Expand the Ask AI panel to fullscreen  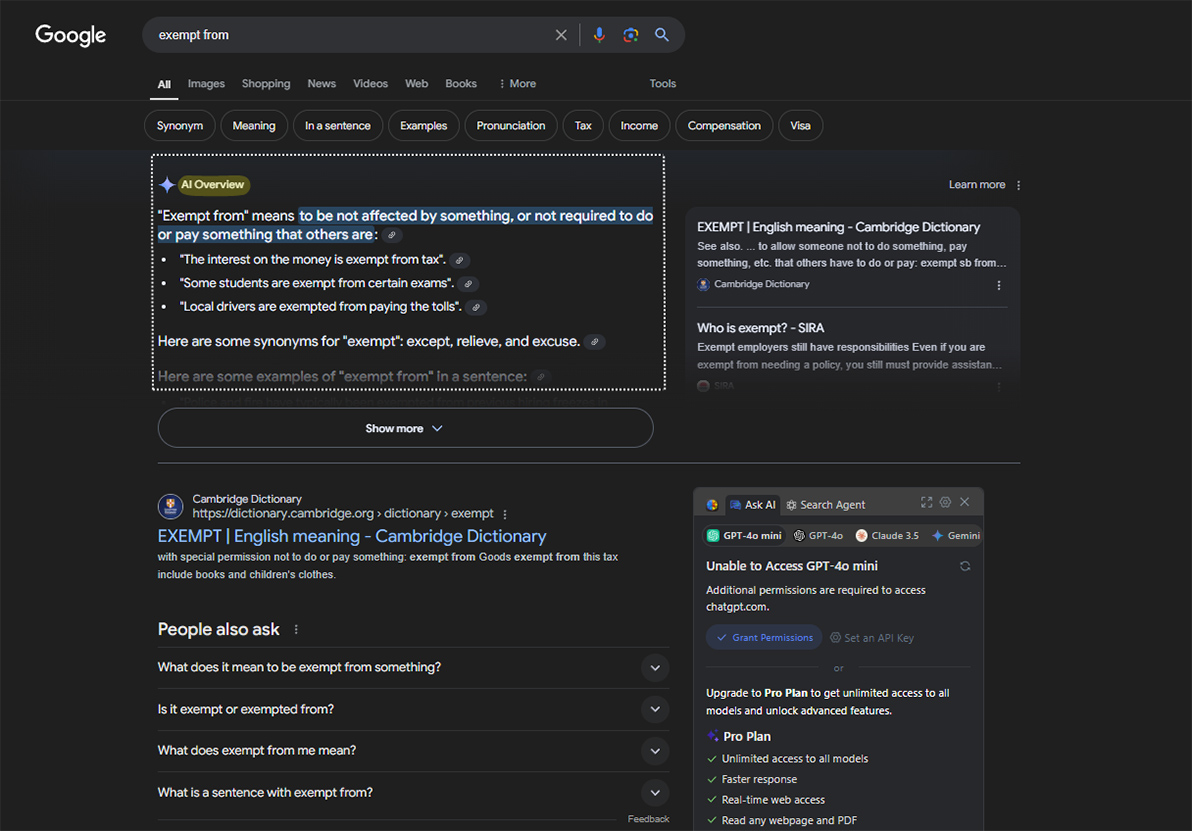click(x=926, y=503)
